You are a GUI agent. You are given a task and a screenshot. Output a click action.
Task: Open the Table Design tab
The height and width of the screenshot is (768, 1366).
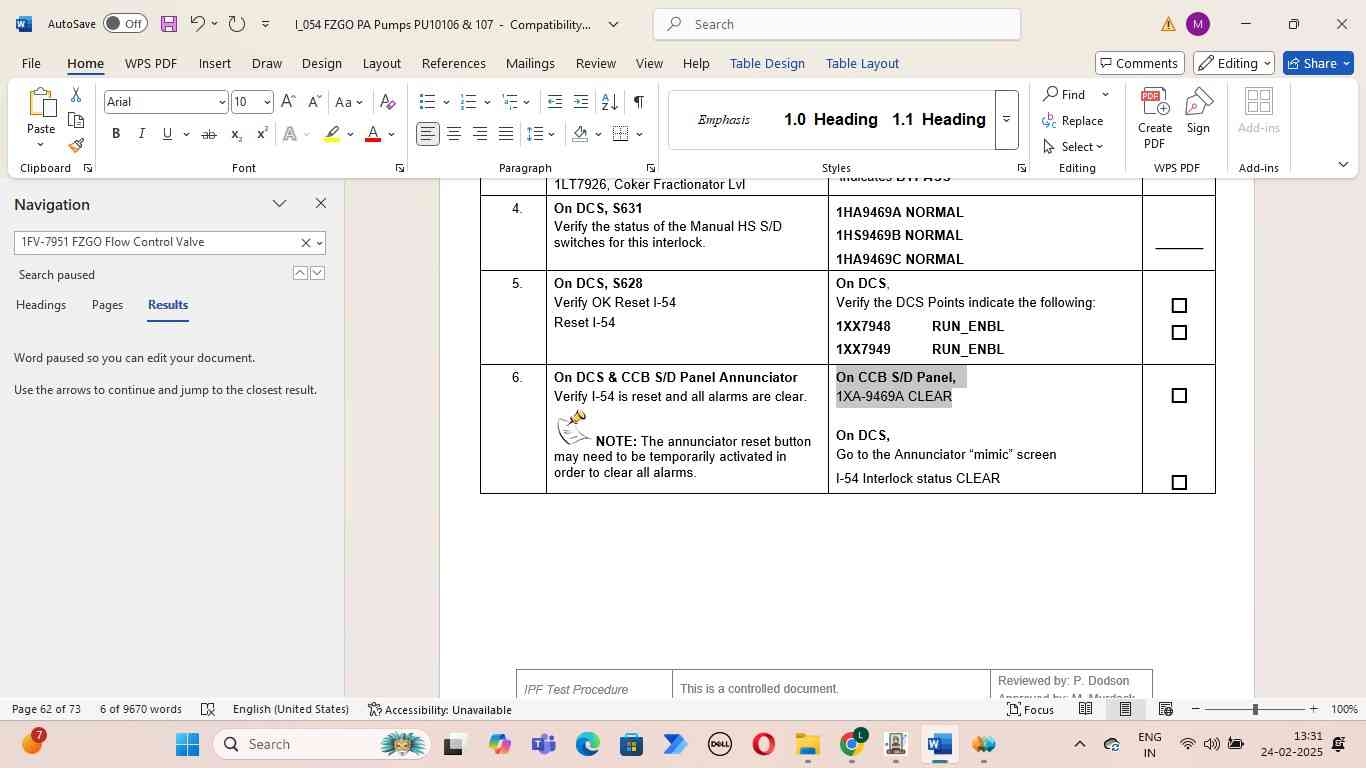[x=767, y=63]
